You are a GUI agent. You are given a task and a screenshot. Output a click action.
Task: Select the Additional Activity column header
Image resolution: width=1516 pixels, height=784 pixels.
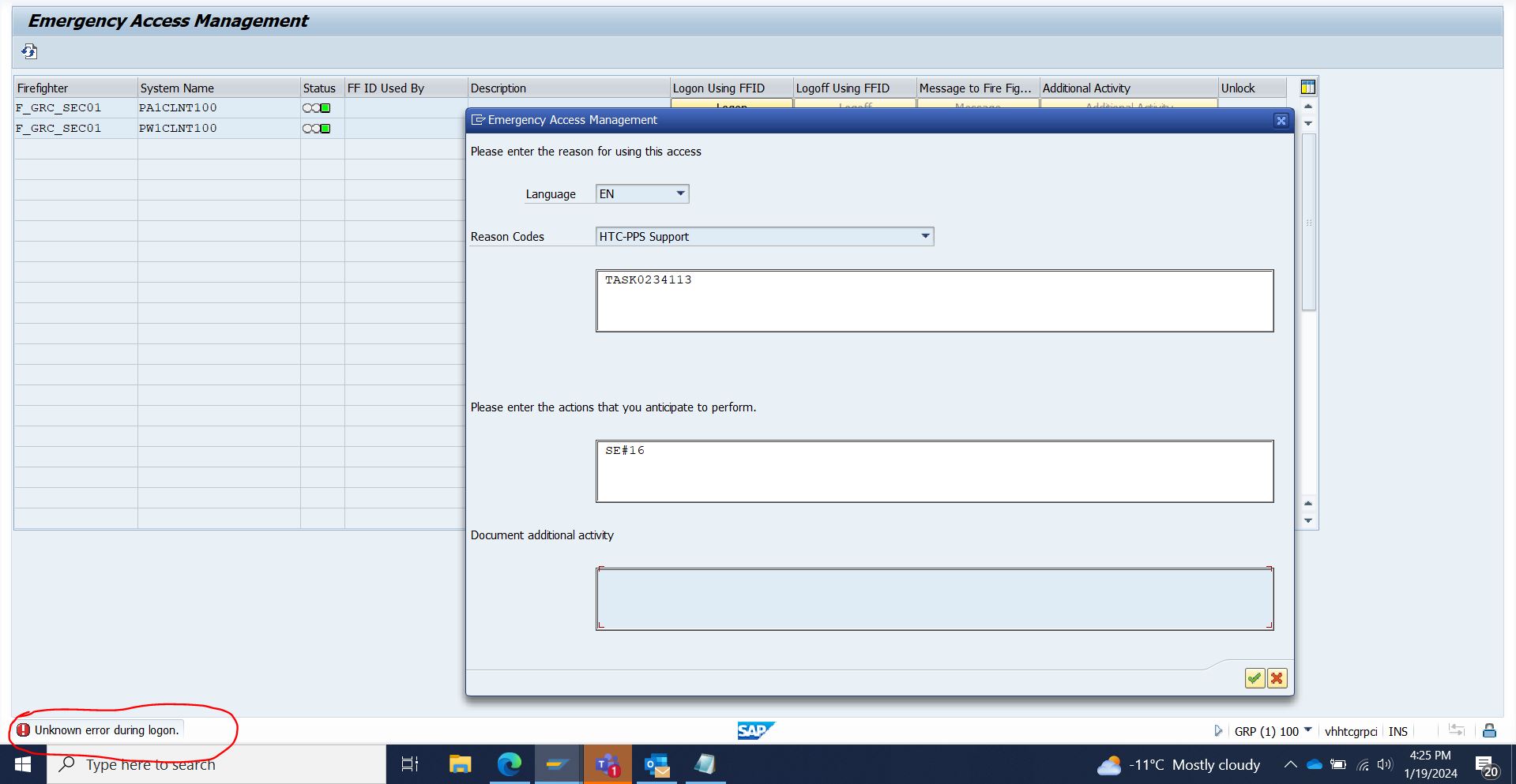pyautogui.click(x=1129, y=88)
